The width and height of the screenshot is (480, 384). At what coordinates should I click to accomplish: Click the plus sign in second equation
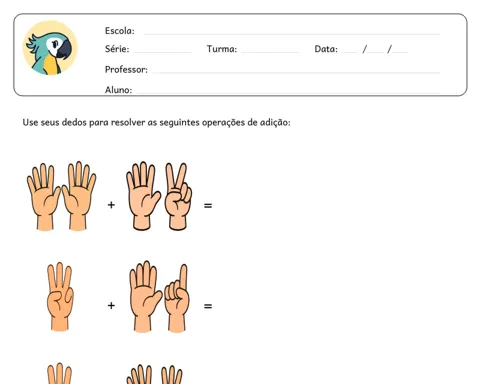pyautogui.click(x=111, y=305)
